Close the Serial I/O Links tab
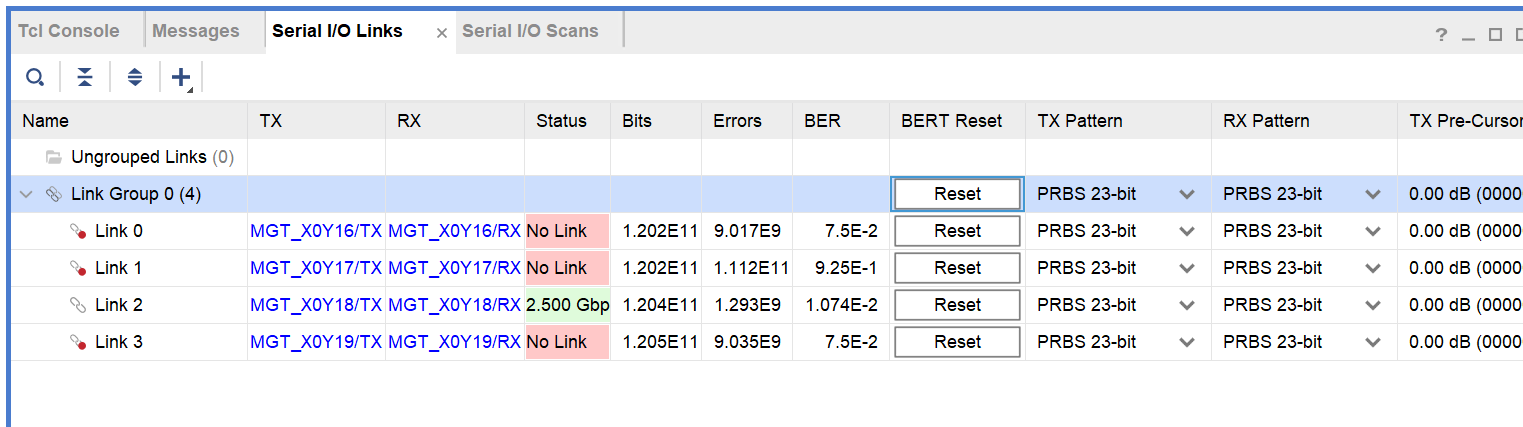The height and width of the screenshot is (427, 1523). (x=442, y=33)
